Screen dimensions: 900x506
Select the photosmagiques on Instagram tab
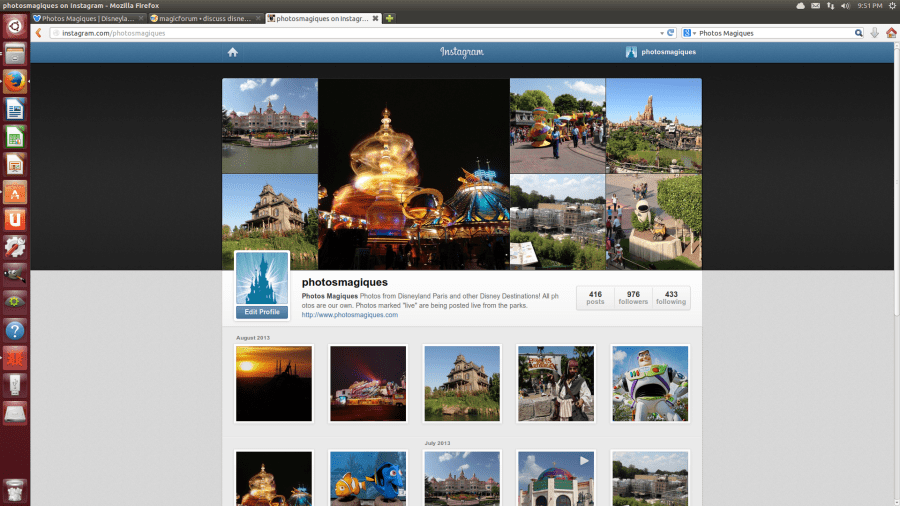click(321, 18)
